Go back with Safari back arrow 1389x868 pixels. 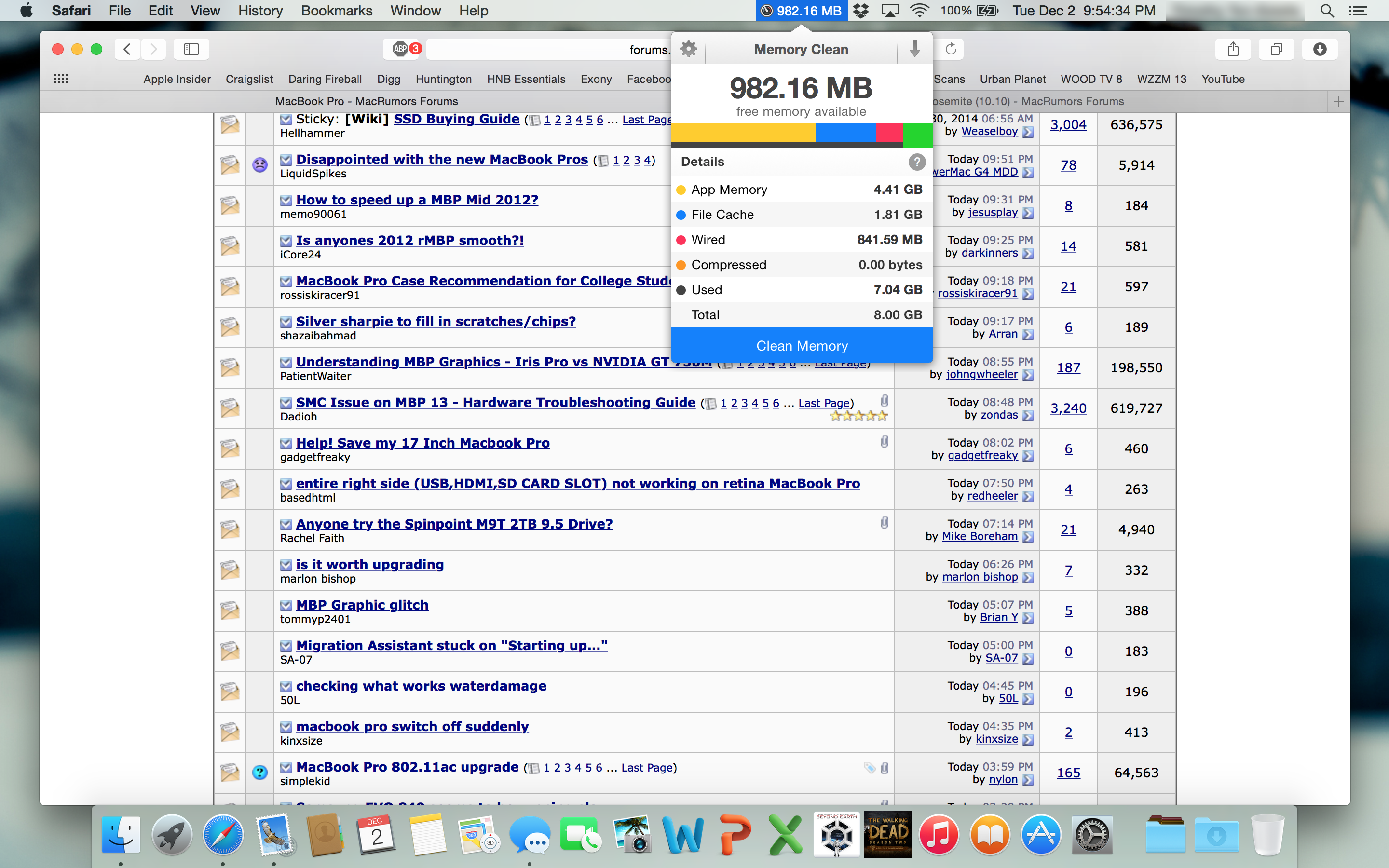[127, 49]
